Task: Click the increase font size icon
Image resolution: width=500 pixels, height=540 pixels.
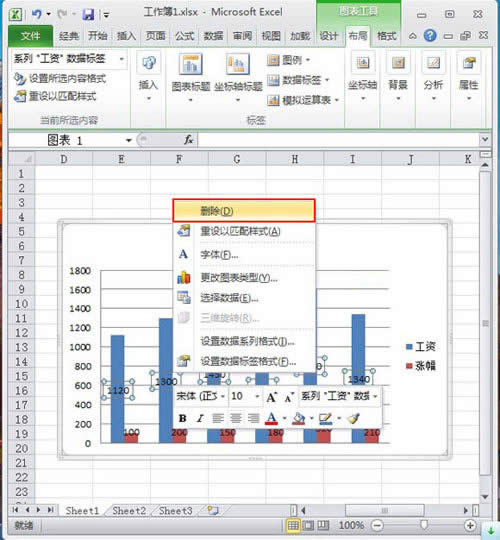Action: click(272, 397)
